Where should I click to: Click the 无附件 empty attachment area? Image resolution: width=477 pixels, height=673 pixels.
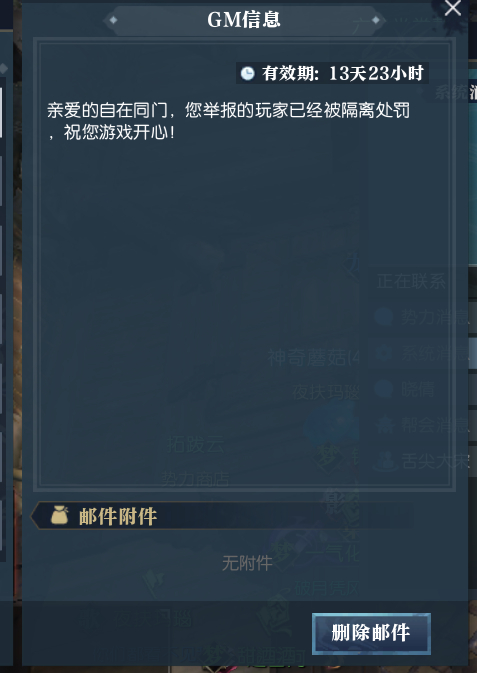click(247, 563)
